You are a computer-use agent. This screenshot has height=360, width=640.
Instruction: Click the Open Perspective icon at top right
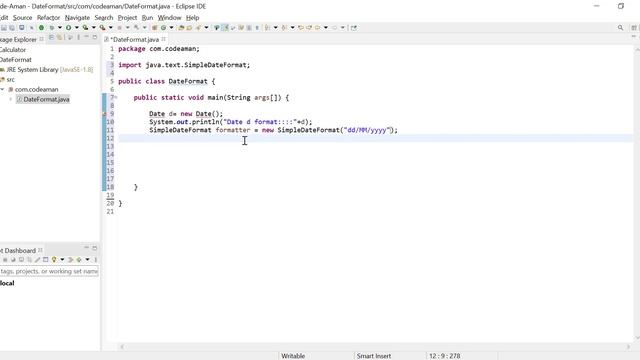click(x=634, y=28)
